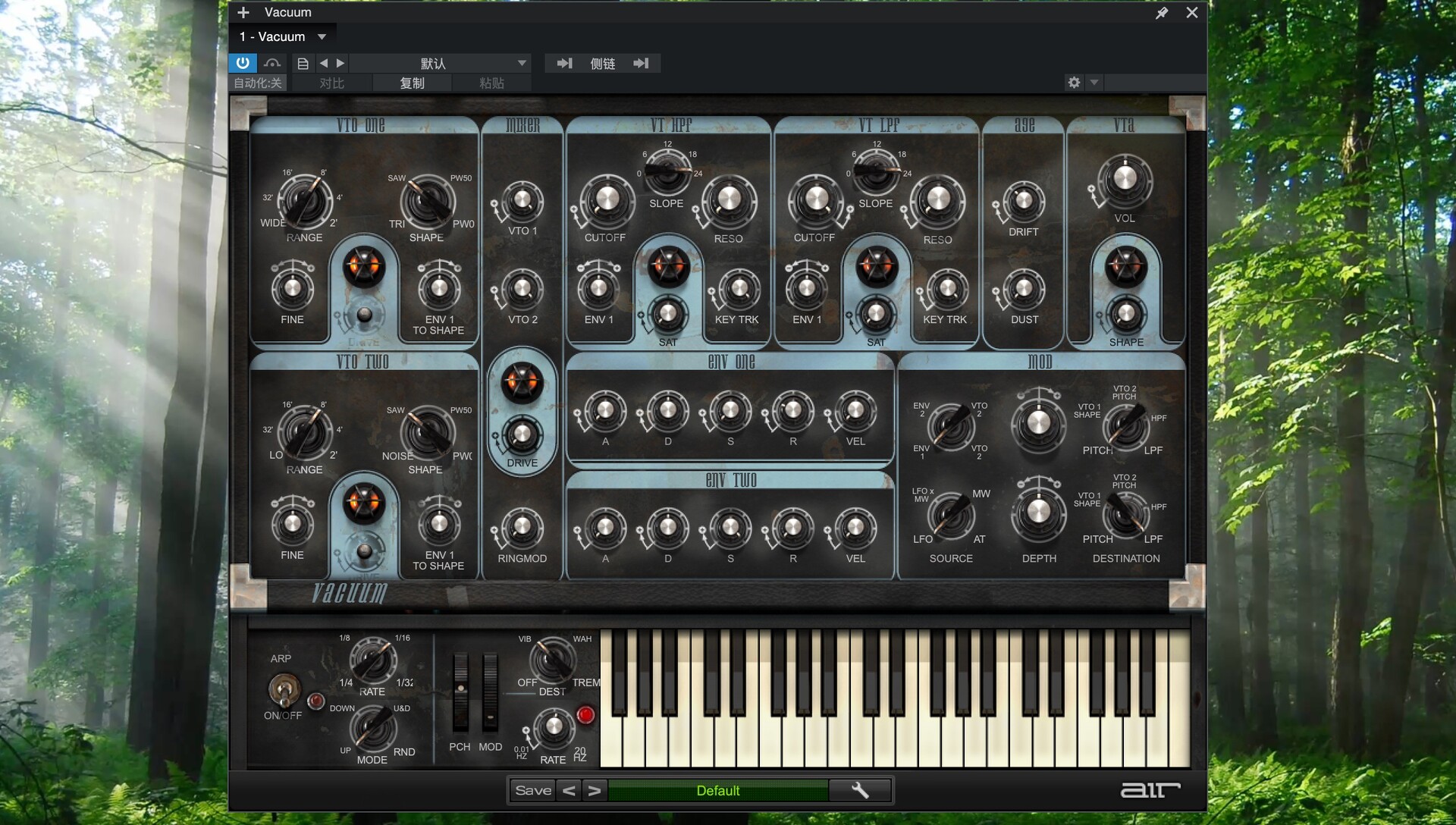Screen dimensions: 1456x825
Task: Click the 复制 (copy) menu item
Action: pyautogui.click(x=412, y=83)
